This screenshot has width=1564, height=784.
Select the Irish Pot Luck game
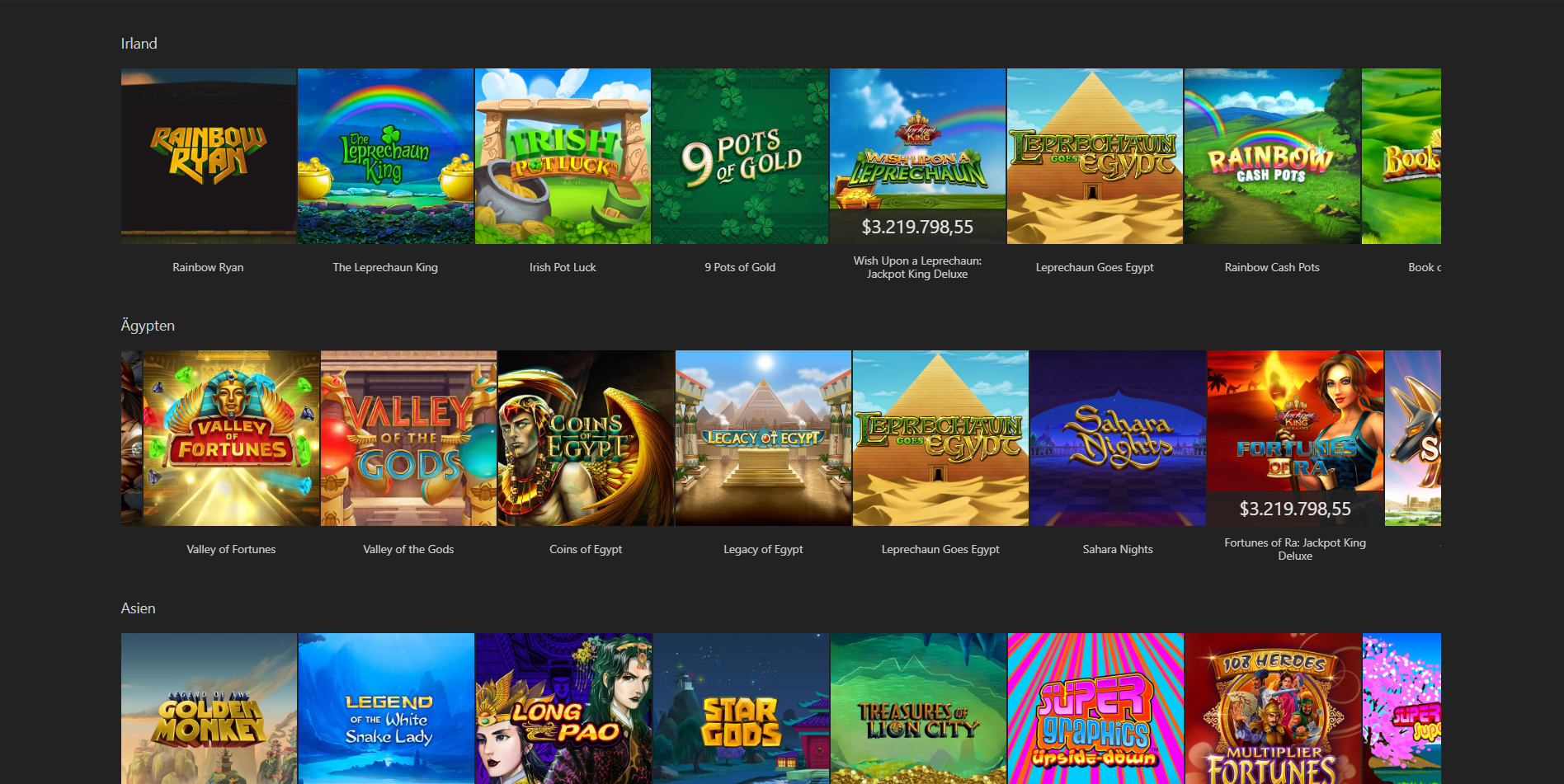562,156
